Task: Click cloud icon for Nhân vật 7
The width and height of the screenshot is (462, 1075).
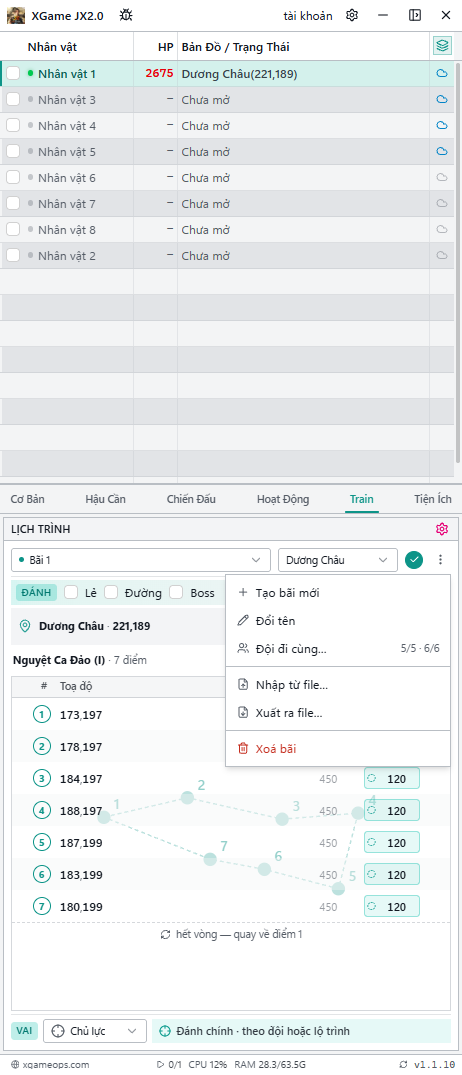Action: [442, 204]
